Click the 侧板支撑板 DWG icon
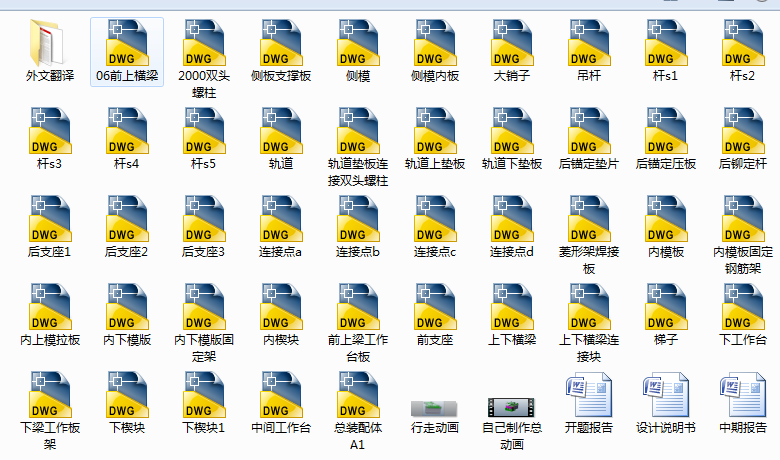This screenshot has height=460, width=780. coord(281,43)
